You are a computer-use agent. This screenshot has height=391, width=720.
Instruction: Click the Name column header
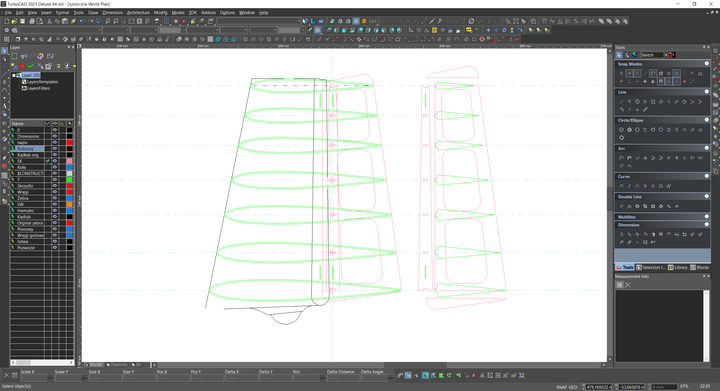coord(27,123)
